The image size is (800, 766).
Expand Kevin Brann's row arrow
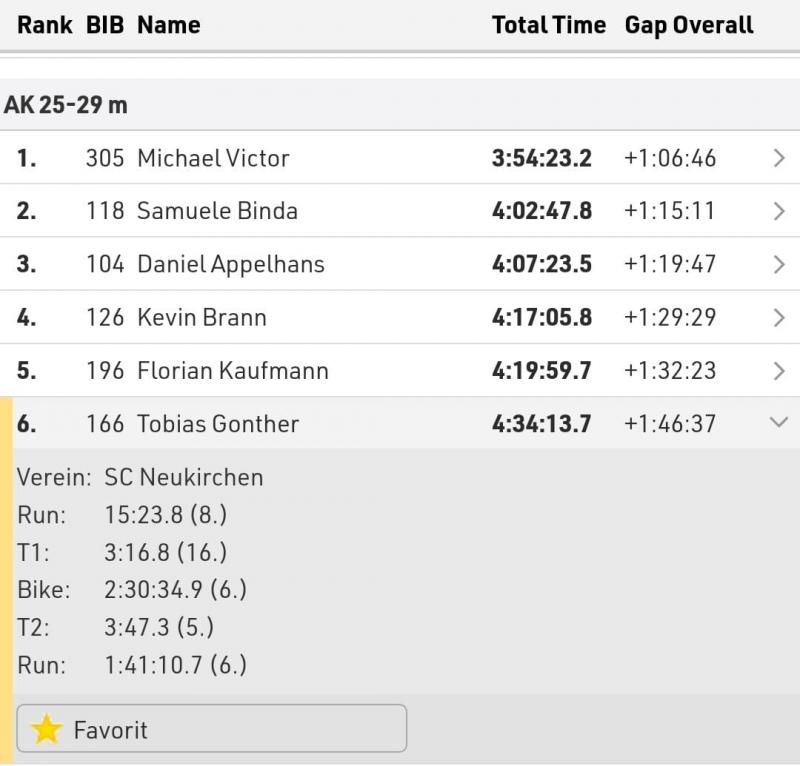coord(779,317)
